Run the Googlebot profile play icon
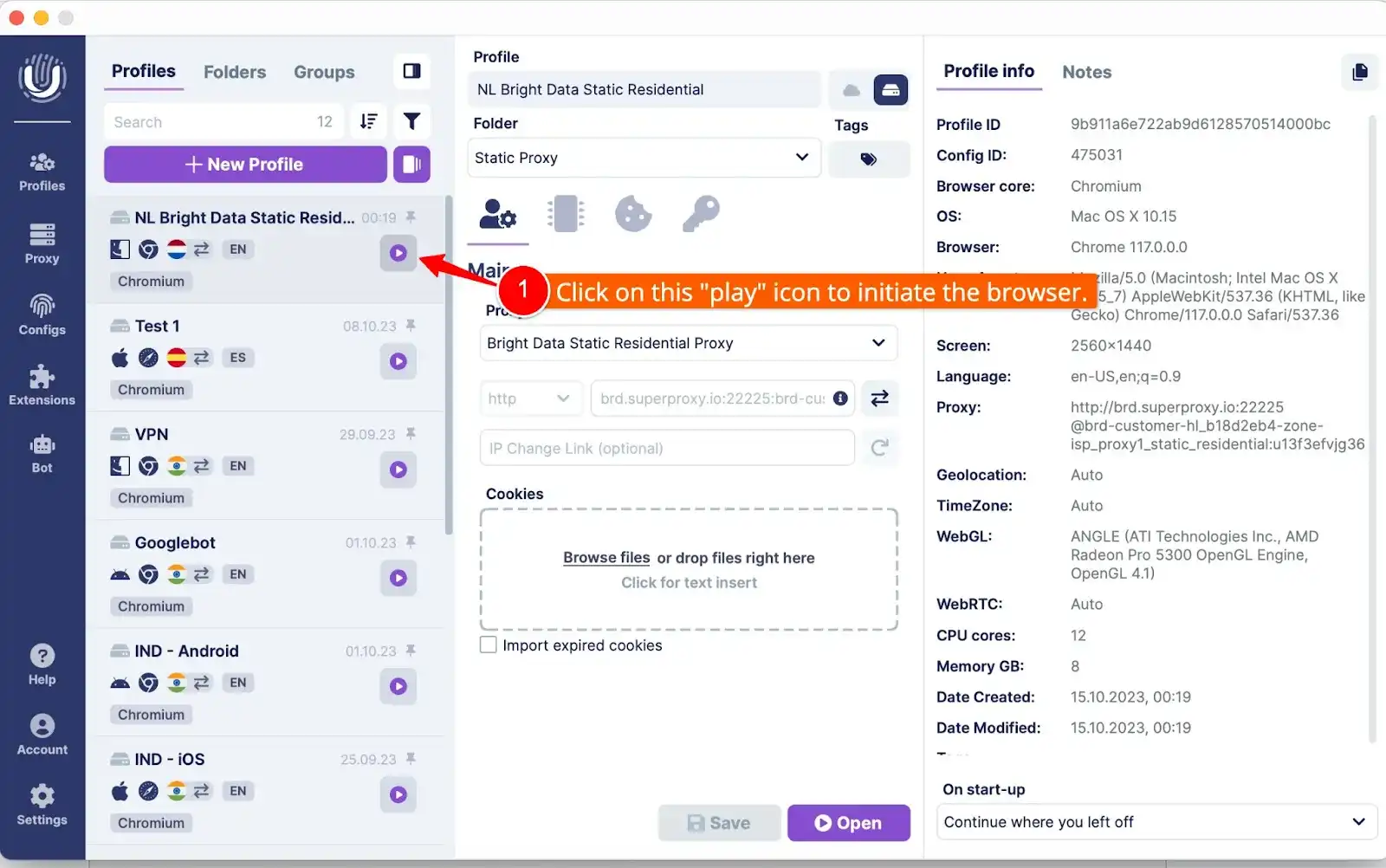Image resolution: width=1386 pixels, height=868 pixels. click(x=398, y=578)
